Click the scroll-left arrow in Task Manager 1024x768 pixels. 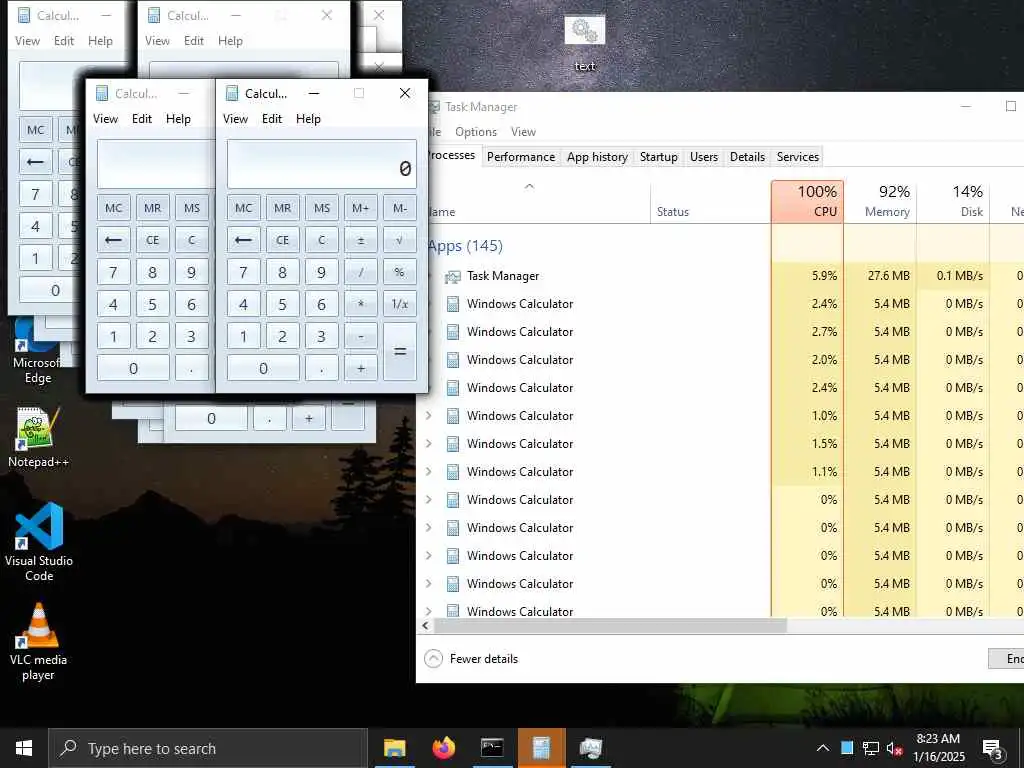425,626
